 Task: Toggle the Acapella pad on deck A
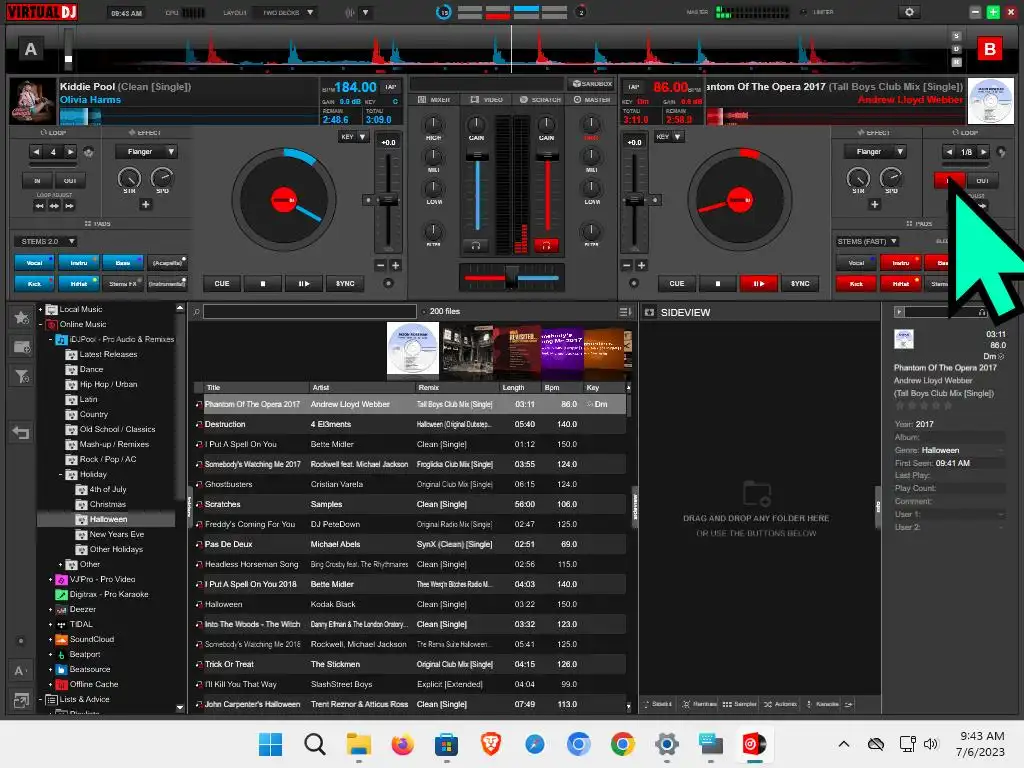[x=167, y=263]
